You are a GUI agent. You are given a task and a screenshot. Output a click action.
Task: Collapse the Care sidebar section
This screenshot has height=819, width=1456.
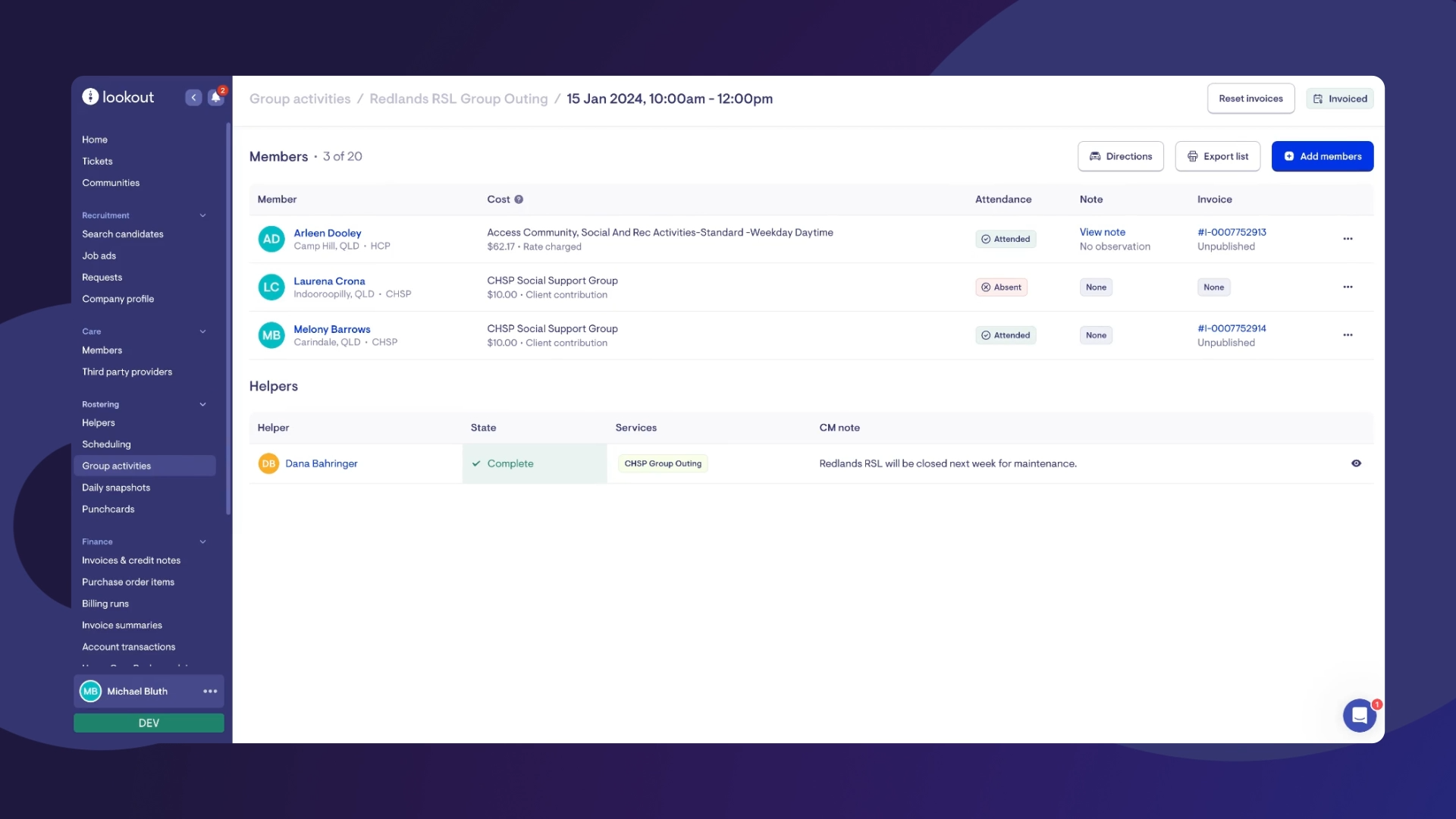click(202, 331)
